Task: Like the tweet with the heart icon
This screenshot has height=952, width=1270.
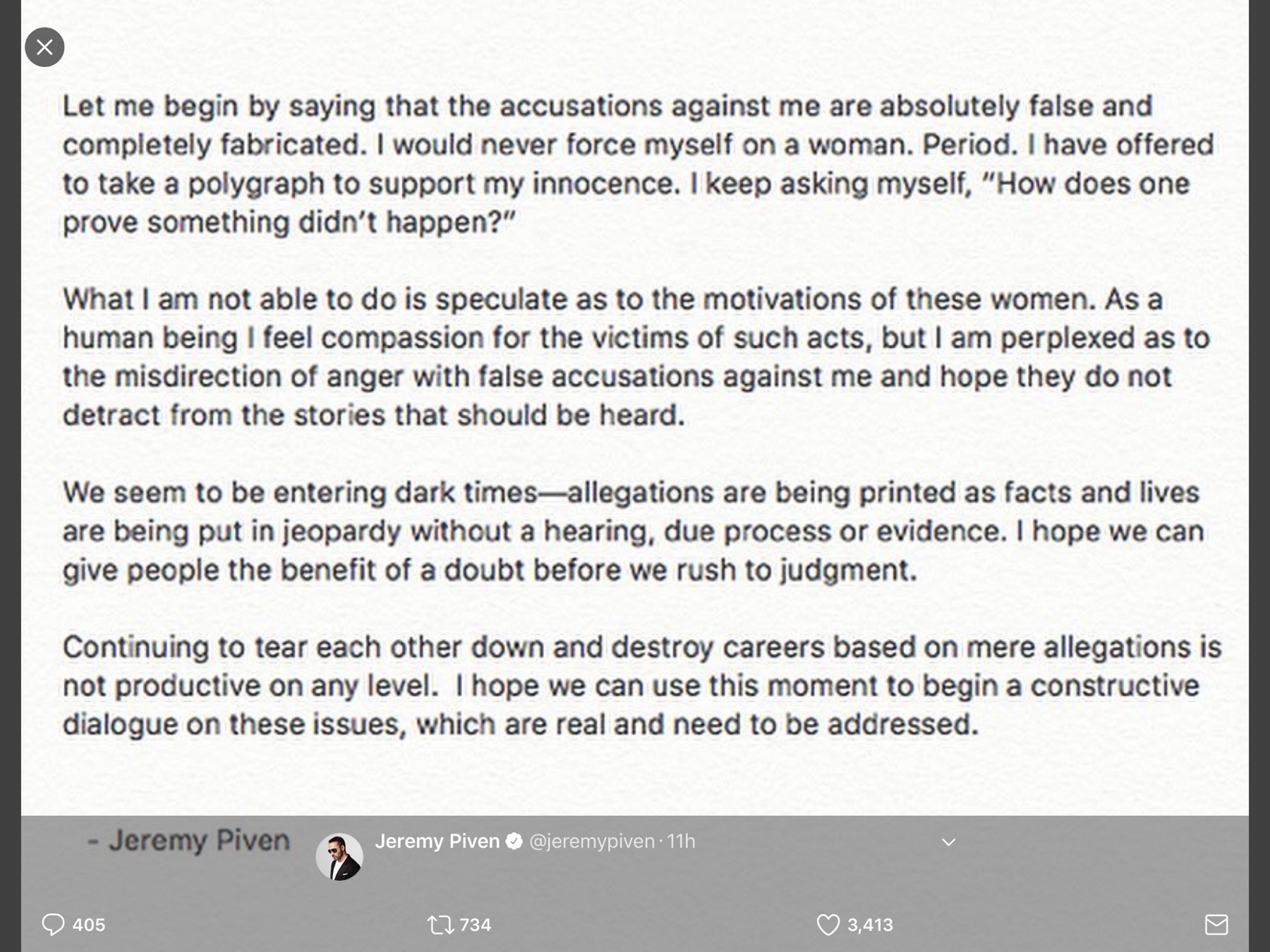Action: pyautogui.click(x=828, y=924)
